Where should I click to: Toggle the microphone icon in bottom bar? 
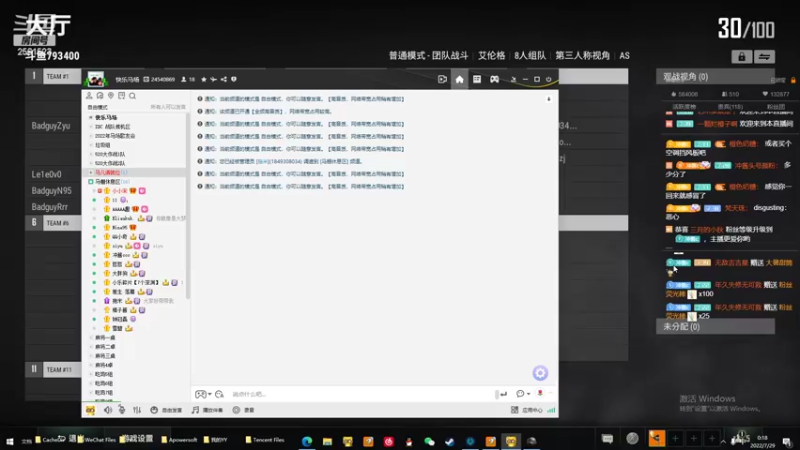click(x=122, y=410)
